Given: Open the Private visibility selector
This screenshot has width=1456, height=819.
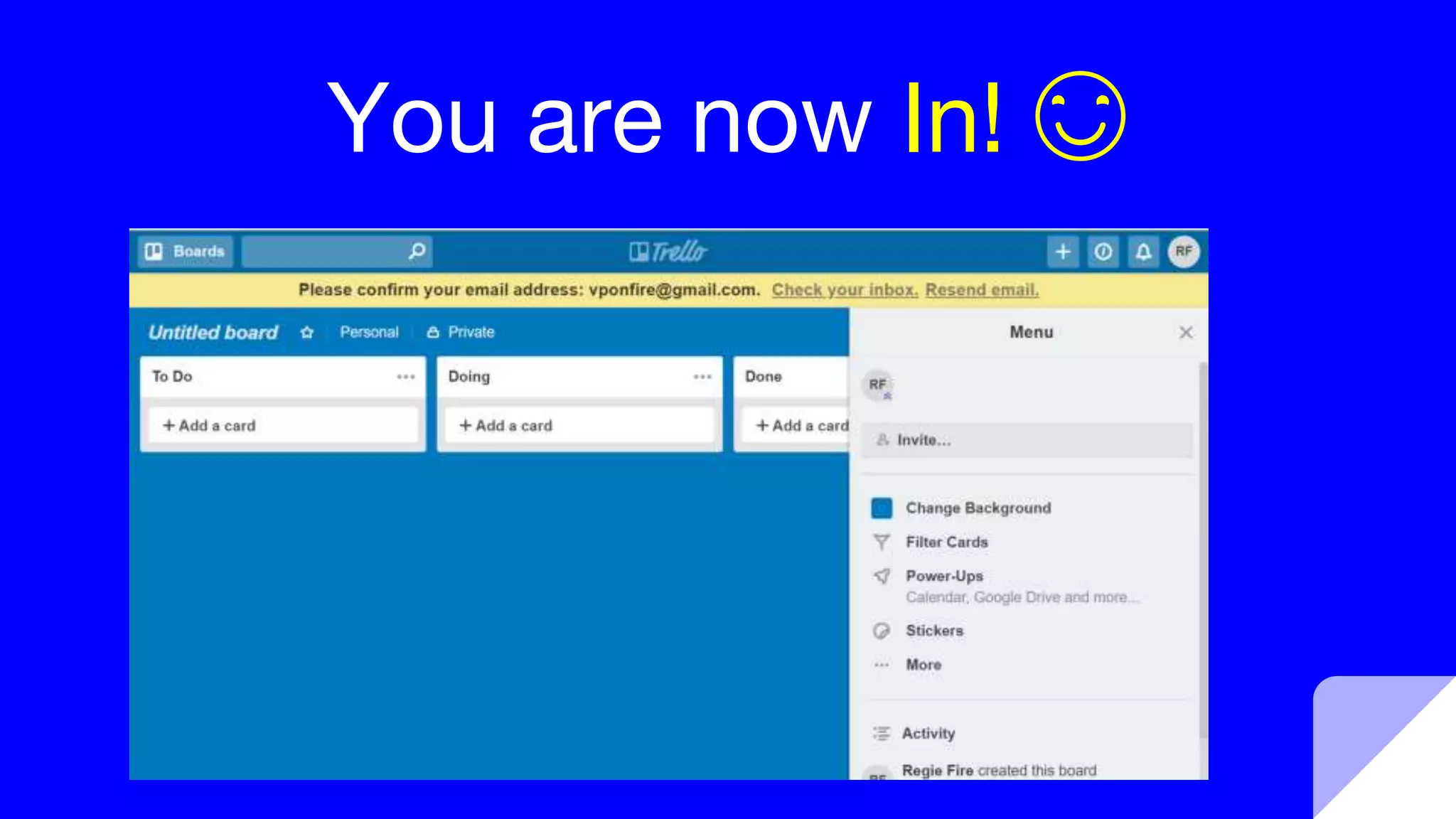Looking at the screenshot, I should tap(461, 333).
